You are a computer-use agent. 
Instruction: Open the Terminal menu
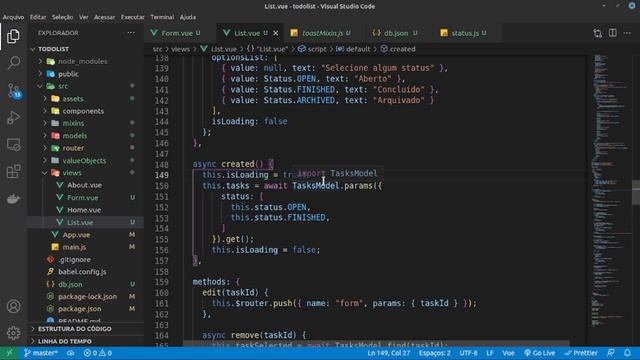(x=162, y=17)
